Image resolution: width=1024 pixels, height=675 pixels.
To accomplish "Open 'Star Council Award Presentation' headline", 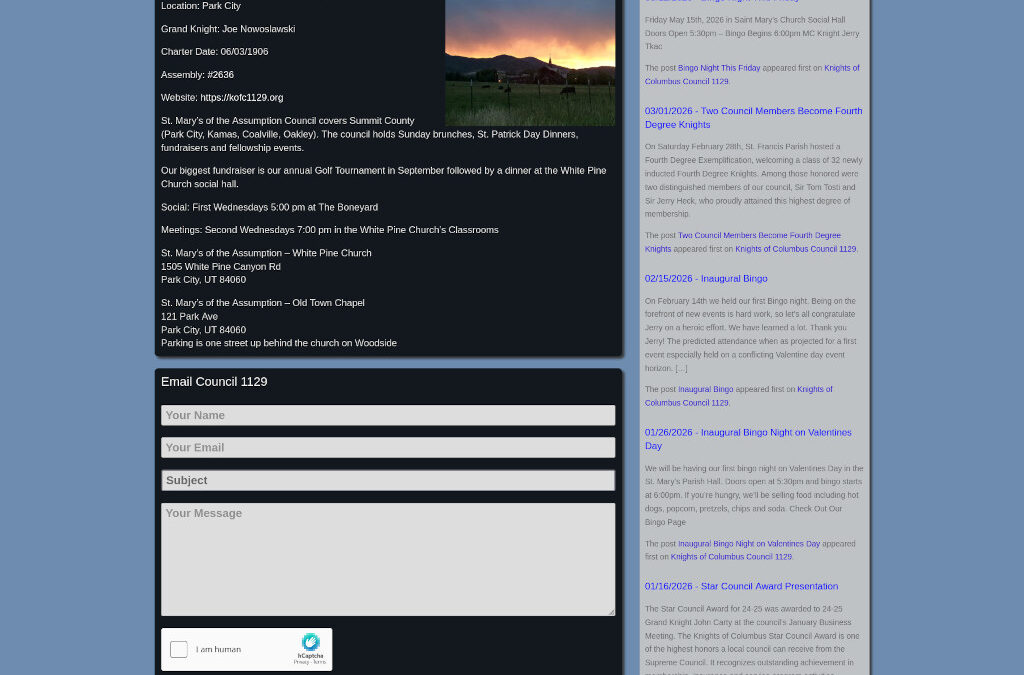I will [741, 586].
